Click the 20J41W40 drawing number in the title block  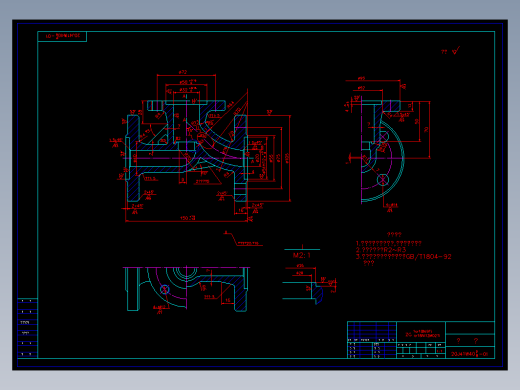[469, 354]
